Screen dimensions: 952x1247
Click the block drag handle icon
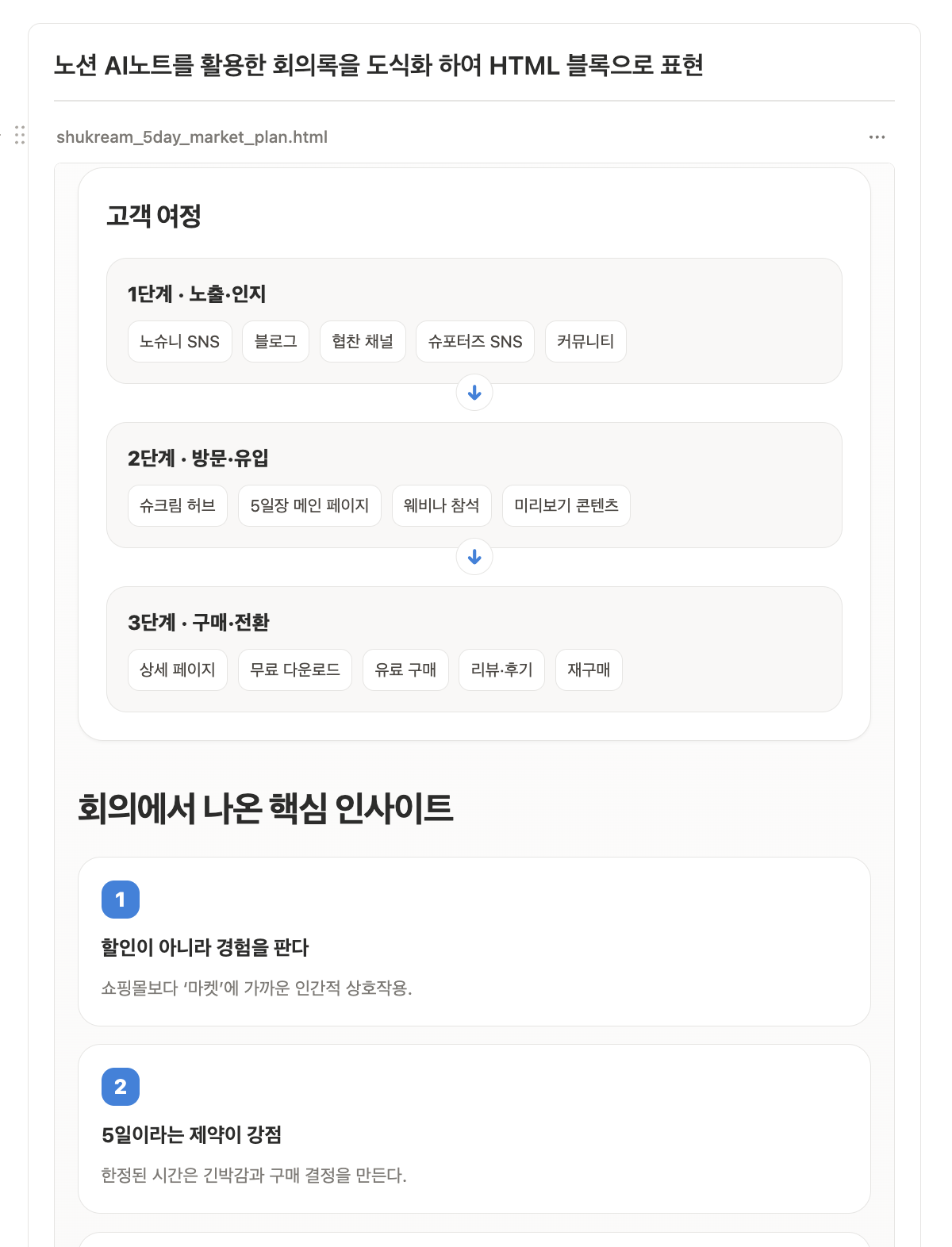point(20,135)
